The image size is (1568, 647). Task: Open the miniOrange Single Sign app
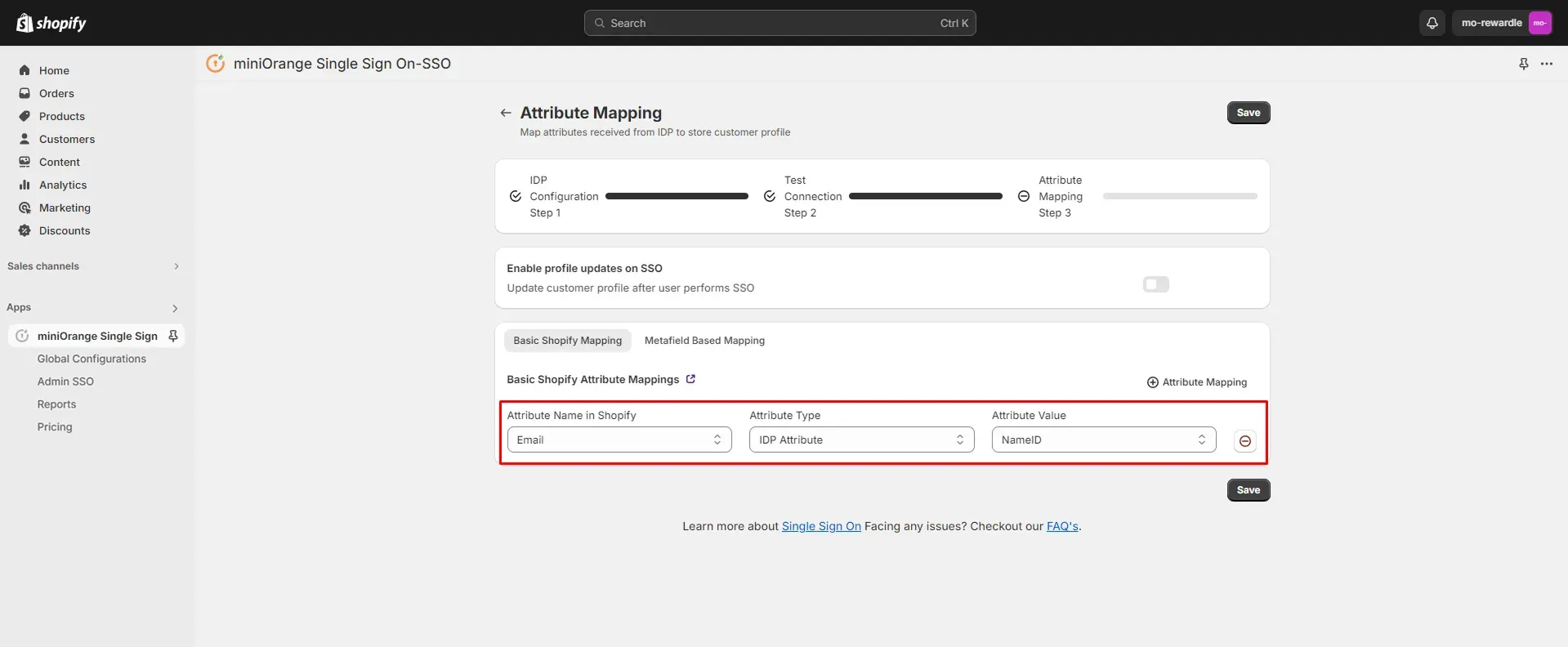pyautogui.click(x=97, y=336)
